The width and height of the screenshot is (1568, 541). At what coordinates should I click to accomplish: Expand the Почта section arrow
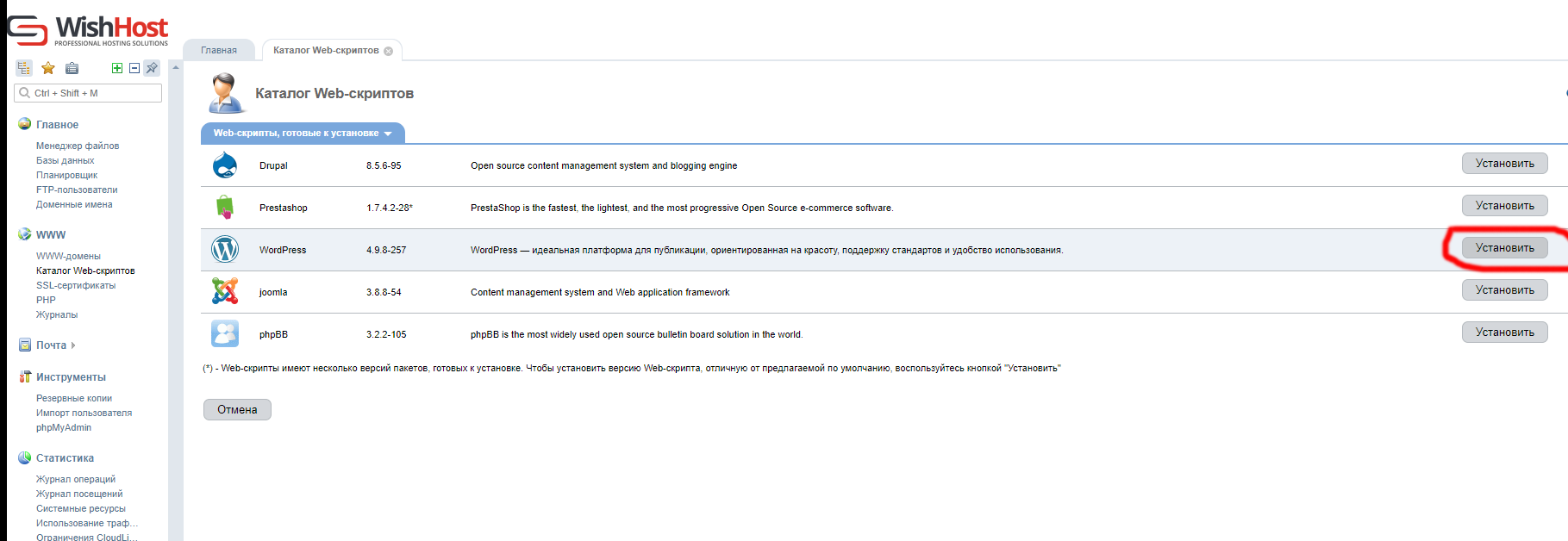73,345
